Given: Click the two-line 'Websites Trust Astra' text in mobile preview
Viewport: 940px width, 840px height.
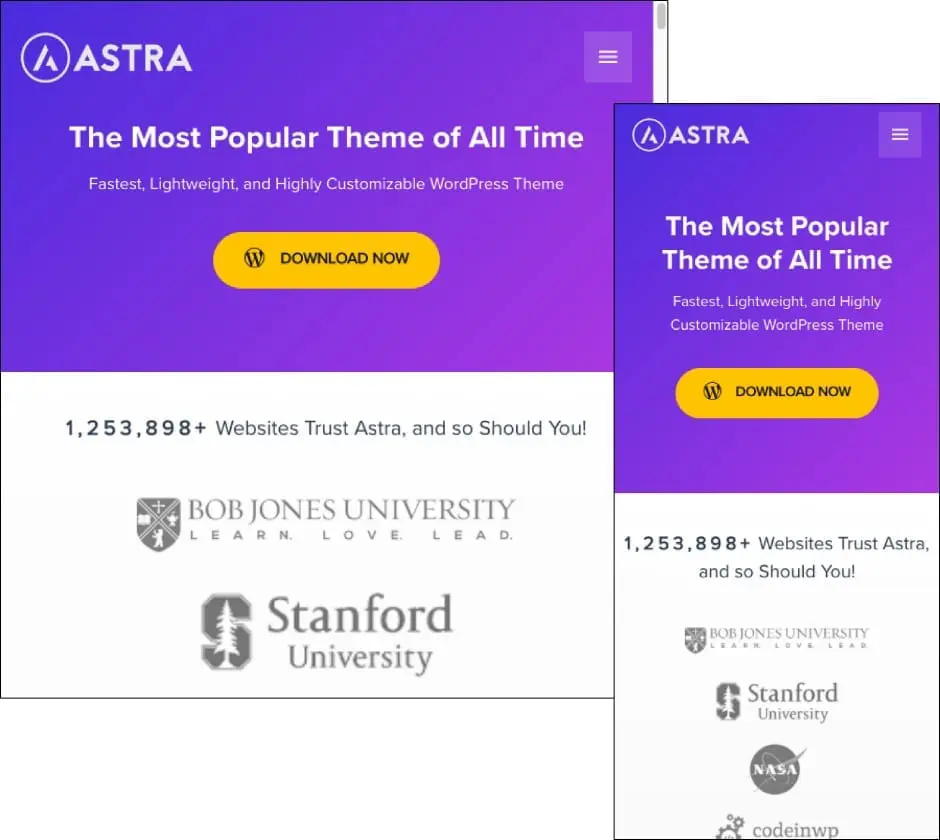Looking at the screenshot, I should point(776,557).
